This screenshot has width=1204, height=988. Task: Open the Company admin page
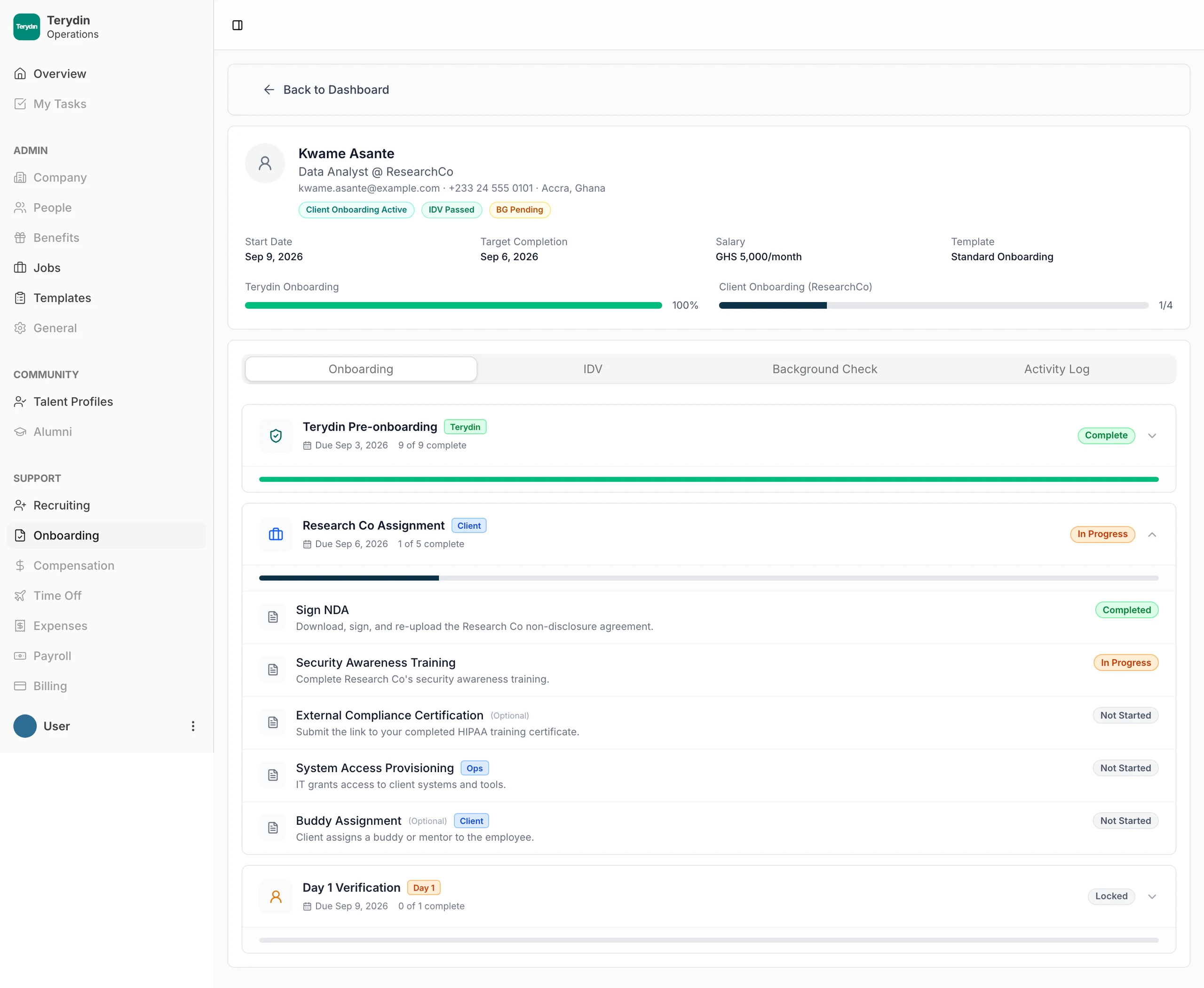(x=106, y=177)
